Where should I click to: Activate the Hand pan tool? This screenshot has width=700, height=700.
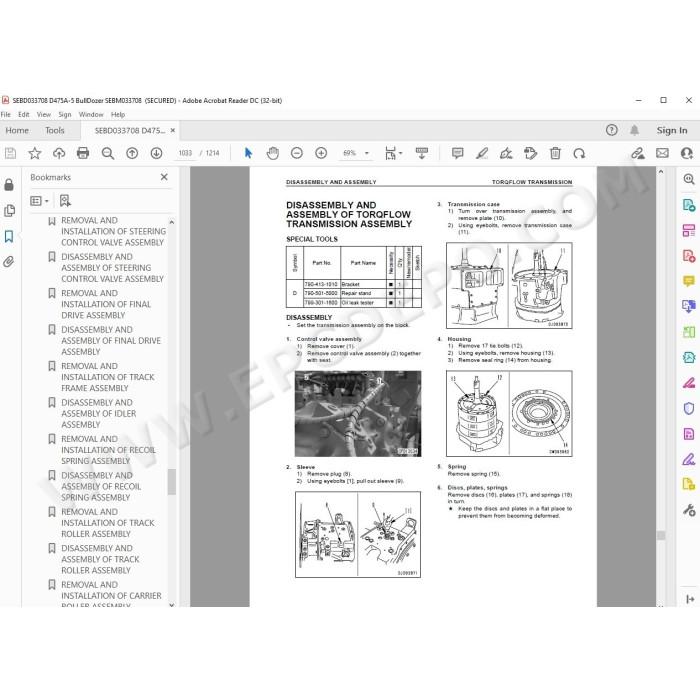(x=272, y=154)
